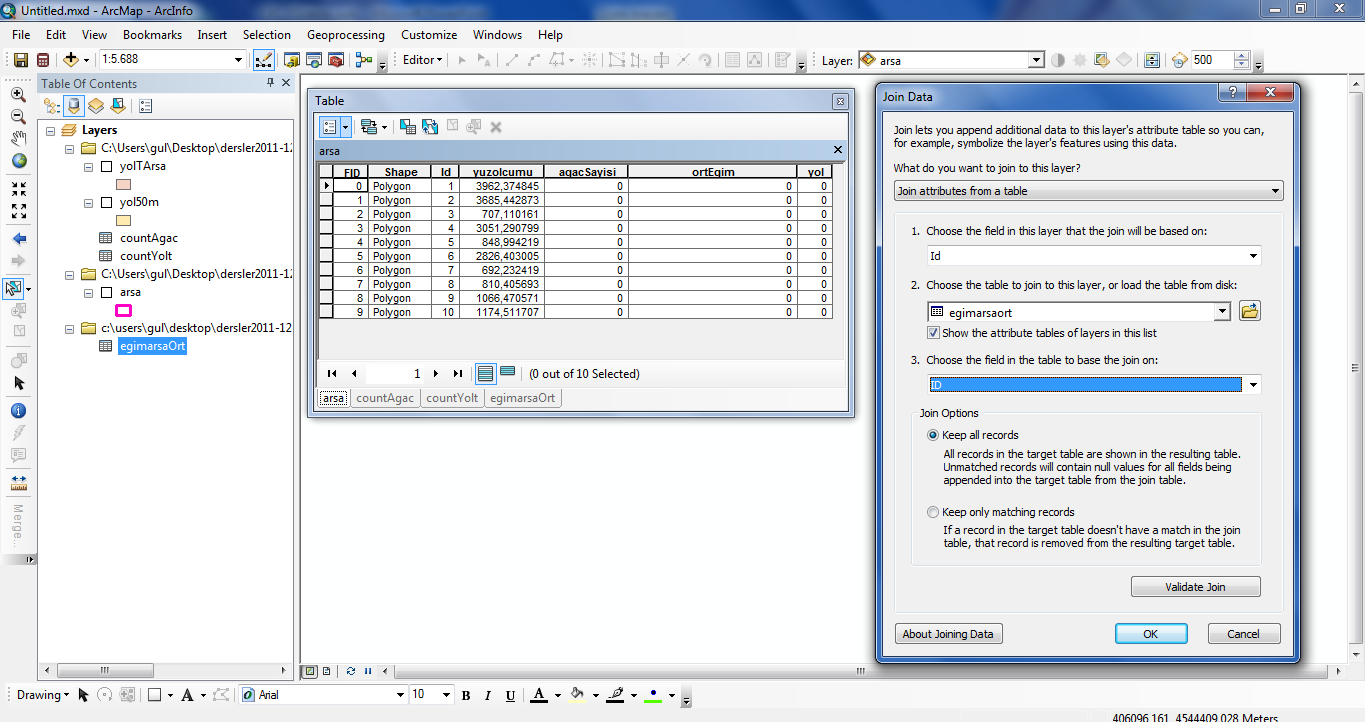Click the Swipe Layer tool in Effects toolbar
This screenshot has width=1365, height=722.
point(1152,60)
